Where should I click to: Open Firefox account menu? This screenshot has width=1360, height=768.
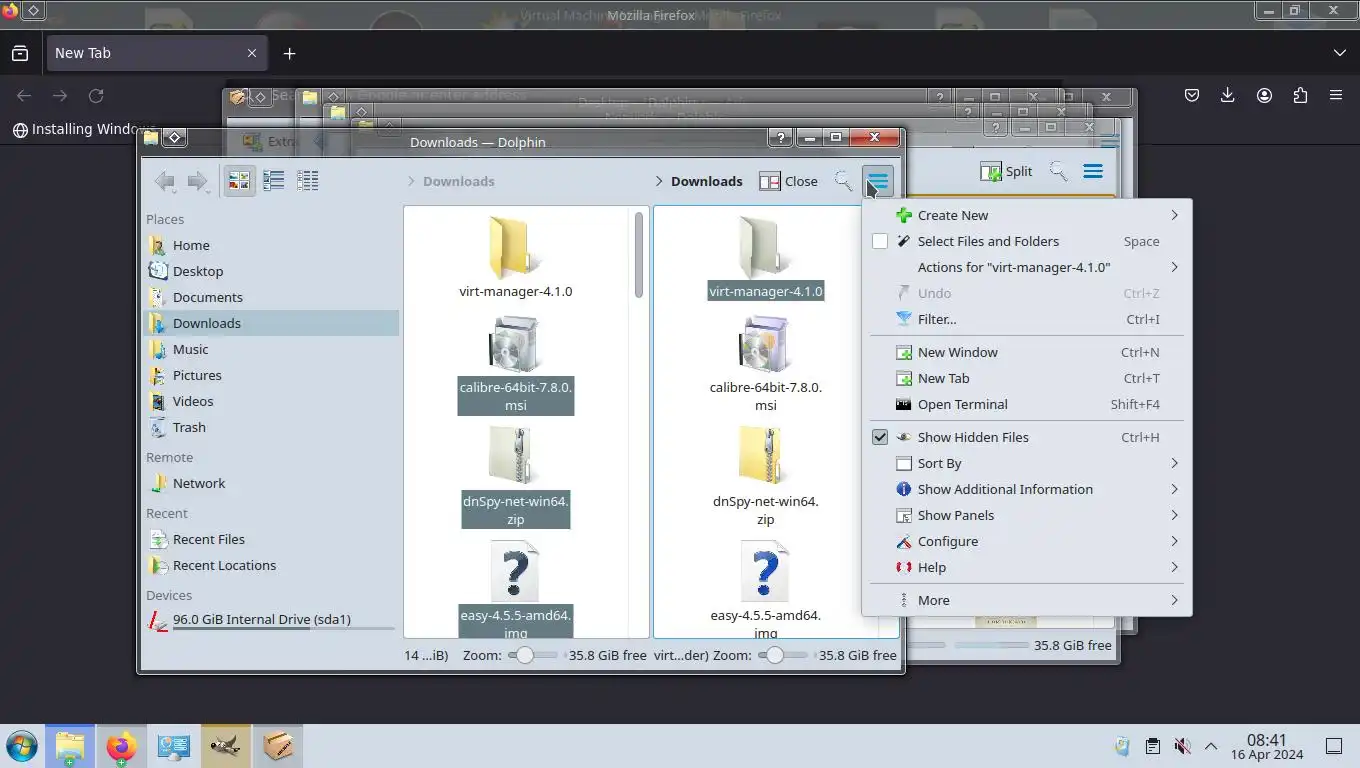pyautogui.click(x=1264, y=95)
